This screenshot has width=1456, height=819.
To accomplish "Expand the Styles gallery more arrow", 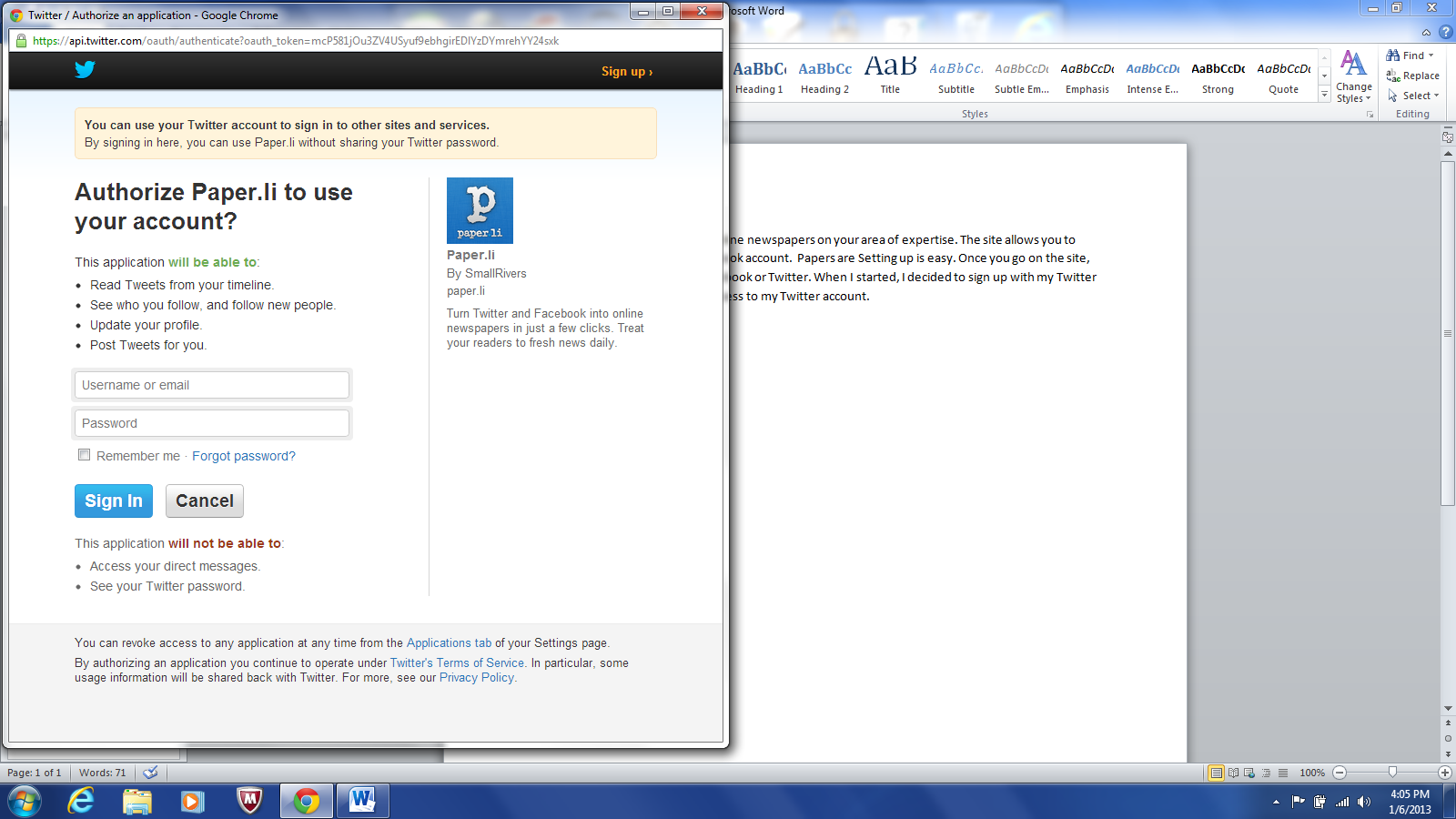I will click(1324, 96).
